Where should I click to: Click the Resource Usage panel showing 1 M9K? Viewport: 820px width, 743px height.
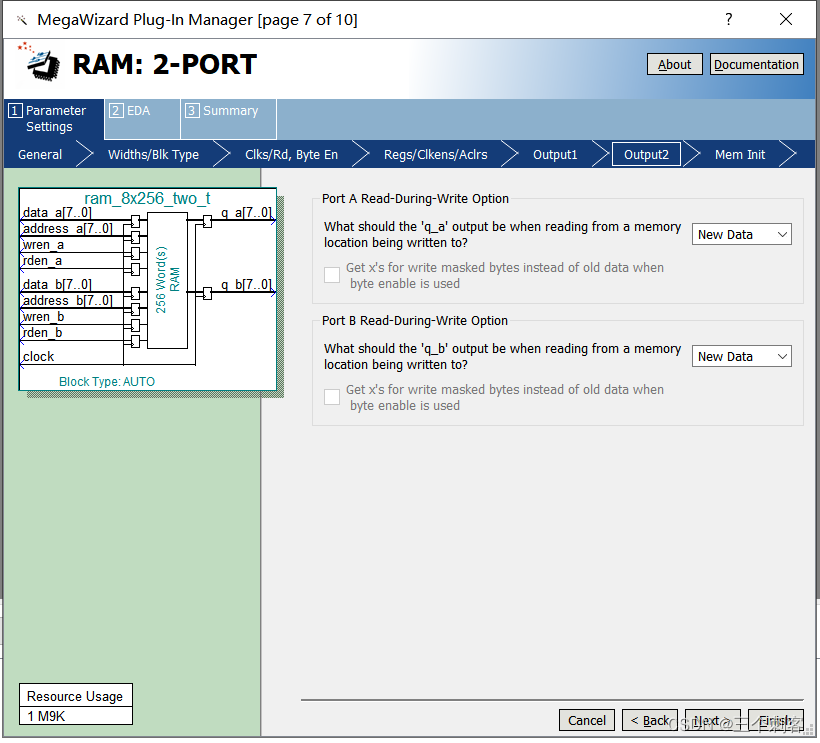pos(75,704)
